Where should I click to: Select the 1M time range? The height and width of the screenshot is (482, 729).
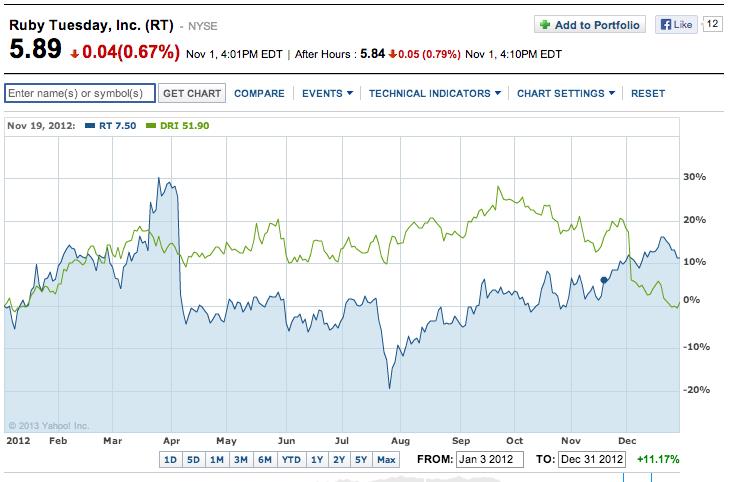(x=217, y=460)
